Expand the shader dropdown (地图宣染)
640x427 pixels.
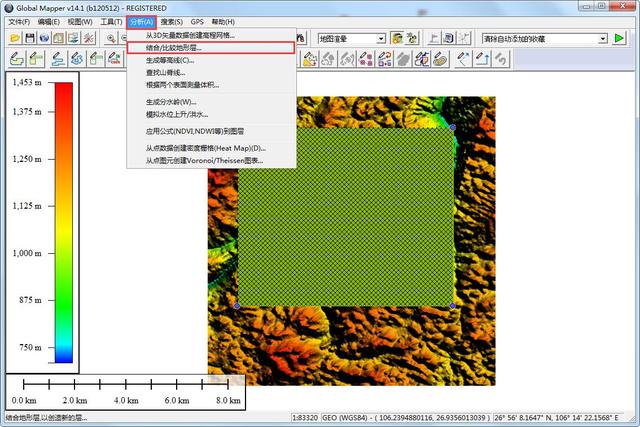coord(380,39)
